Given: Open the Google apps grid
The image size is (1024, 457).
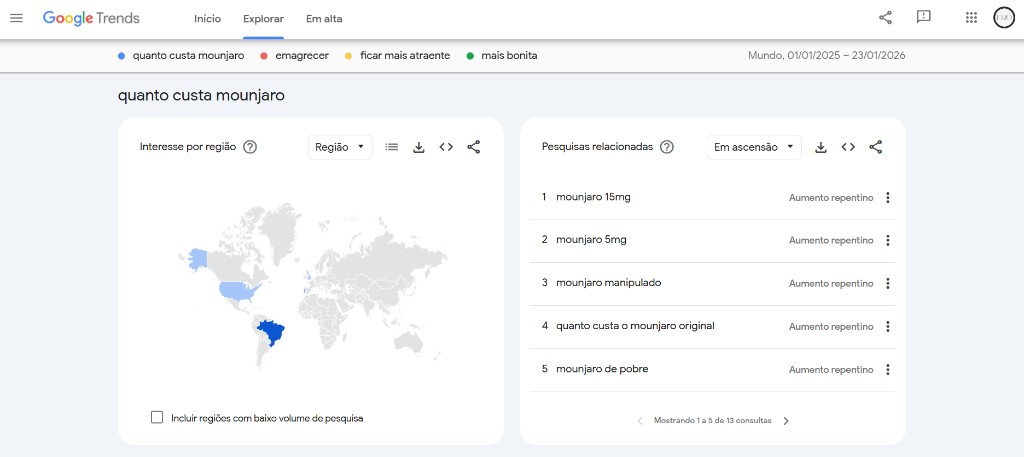Looking at the screenshot, I should click(971, 18).
